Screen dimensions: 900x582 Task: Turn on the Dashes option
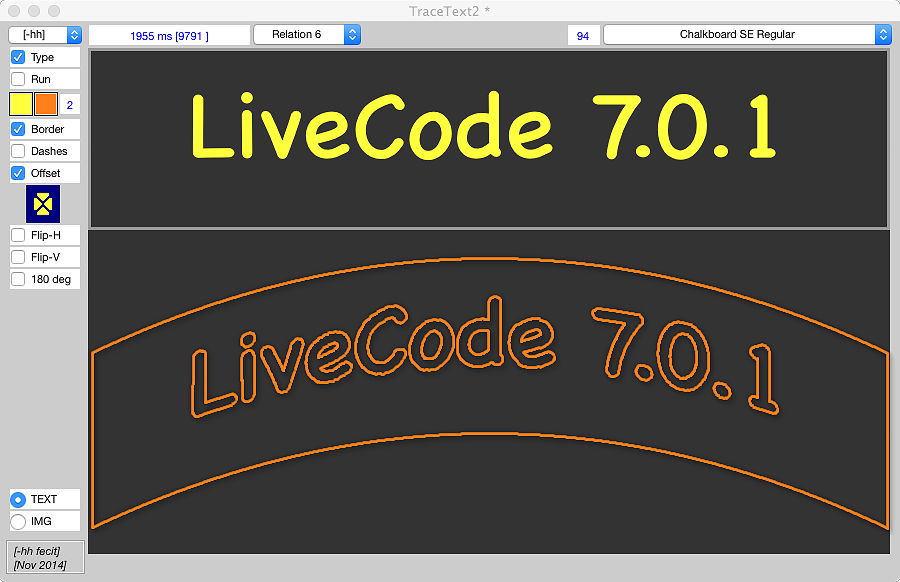tap(18, 151)
